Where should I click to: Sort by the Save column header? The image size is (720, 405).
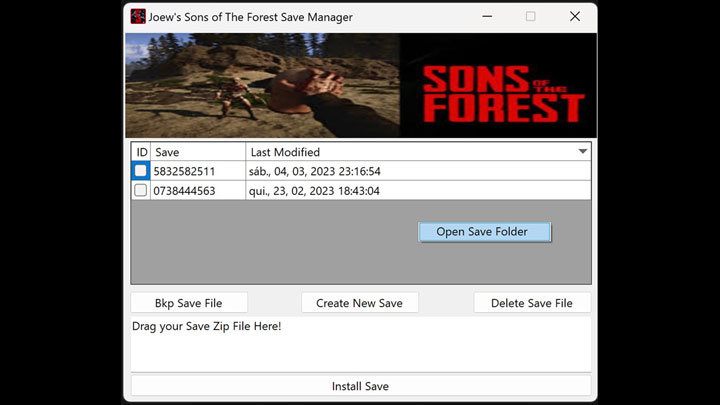point(198,152)
